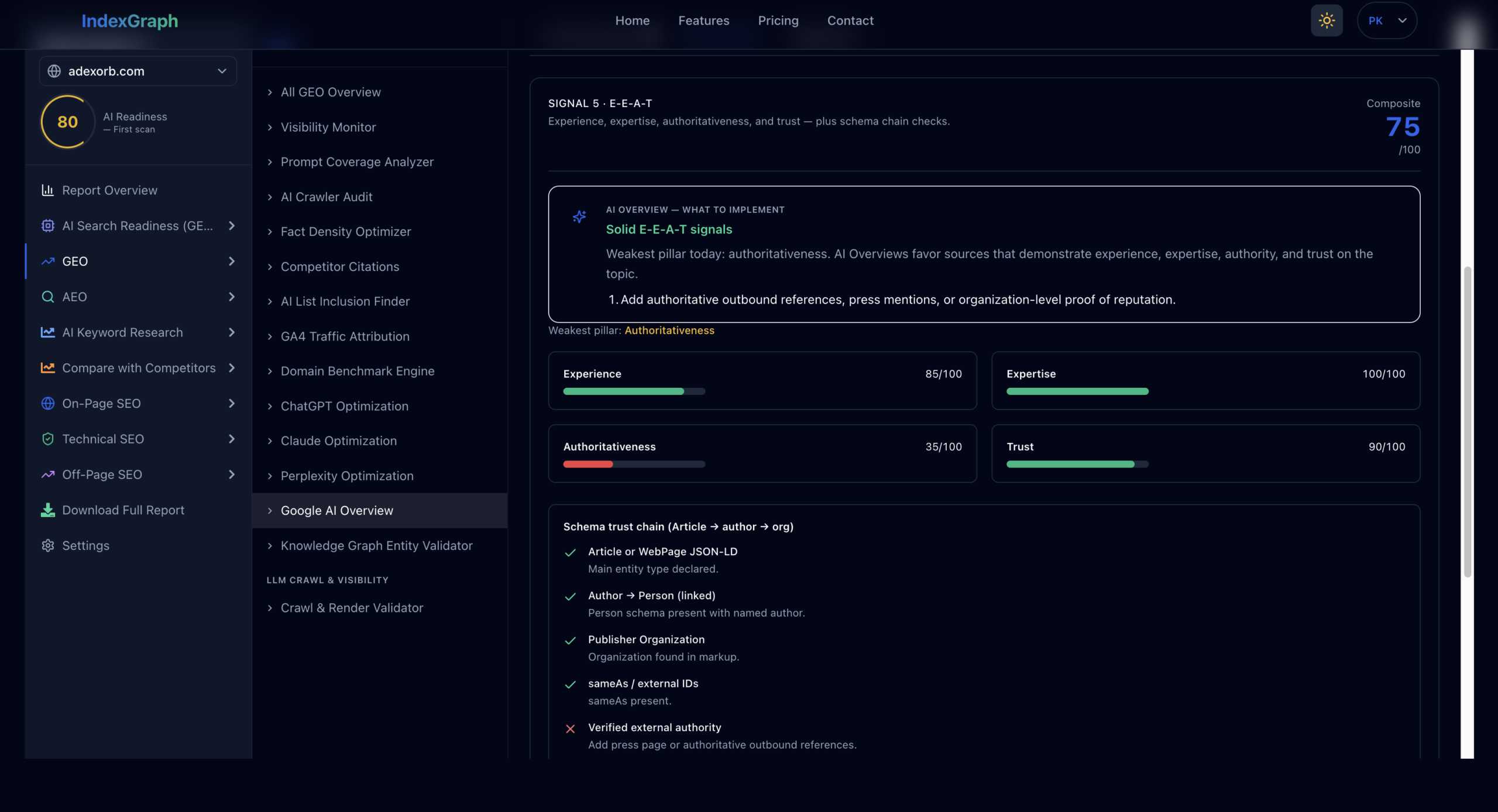Screen dimensions: 1498x812
Task: Click the IndexGraph logo
Action: (x=130, y=21)
